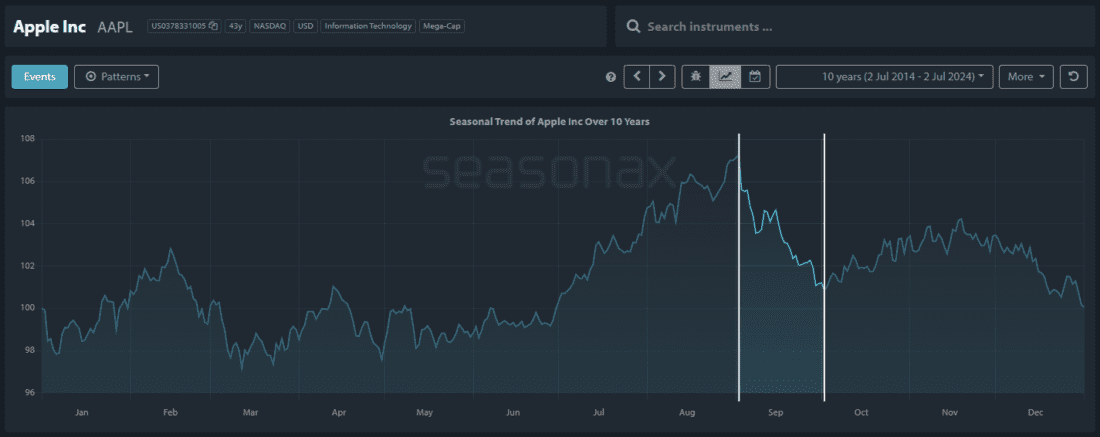Screen dimensions: 1100x437
Task: Click the USD currency tag
Action: pos(305,26)
